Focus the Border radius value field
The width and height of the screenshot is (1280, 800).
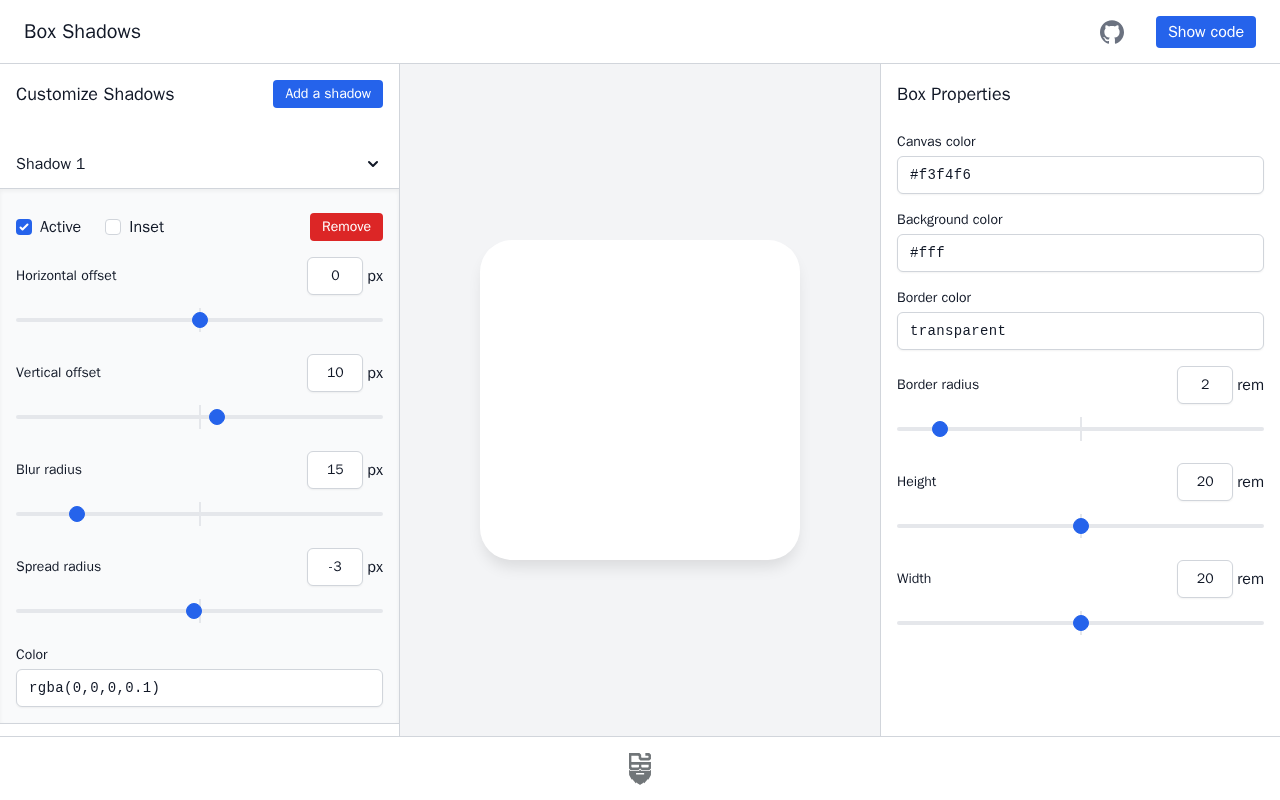(x=1205, y=385)
